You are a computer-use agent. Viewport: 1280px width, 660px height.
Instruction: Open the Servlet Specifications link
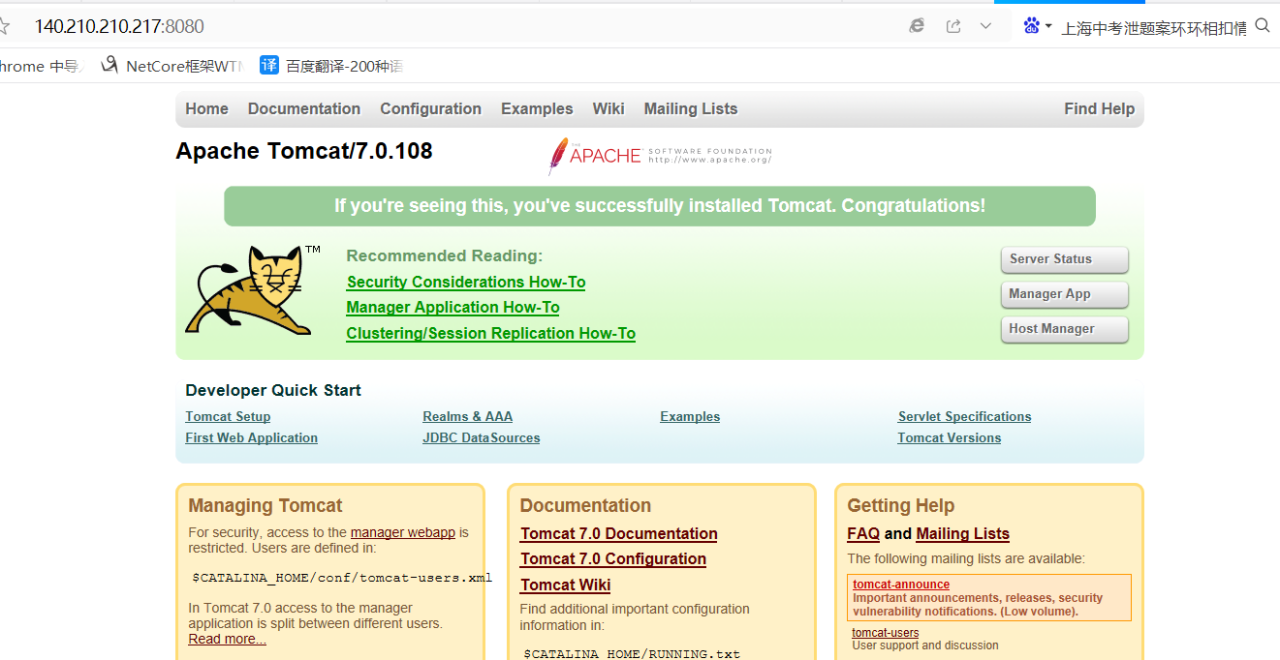pos(964,417)
